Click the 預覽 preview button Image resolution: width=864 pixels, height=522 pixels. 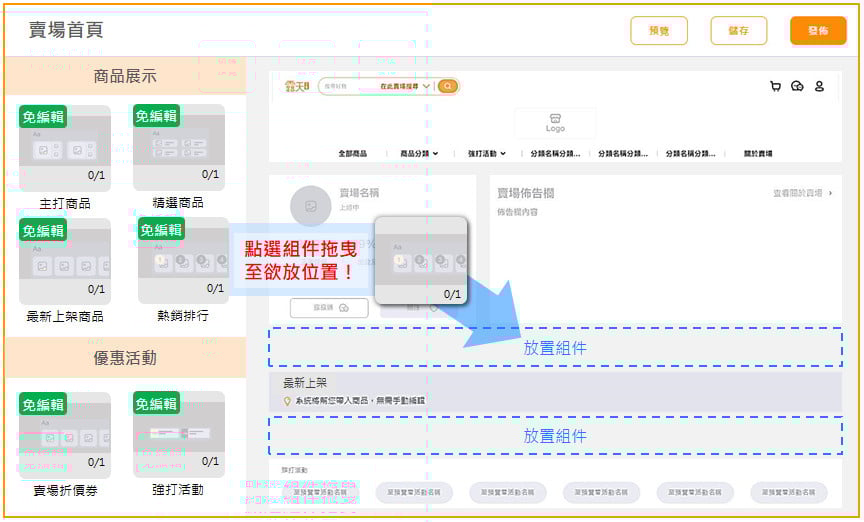[659, 31]
